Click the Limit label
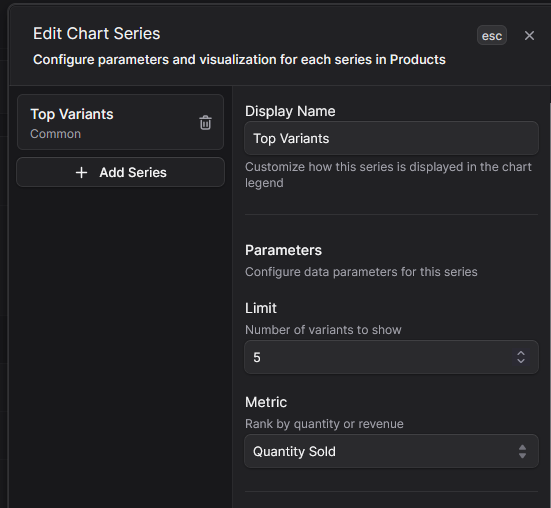The width and height of the screenshot is (551, 508). [261, 308]
